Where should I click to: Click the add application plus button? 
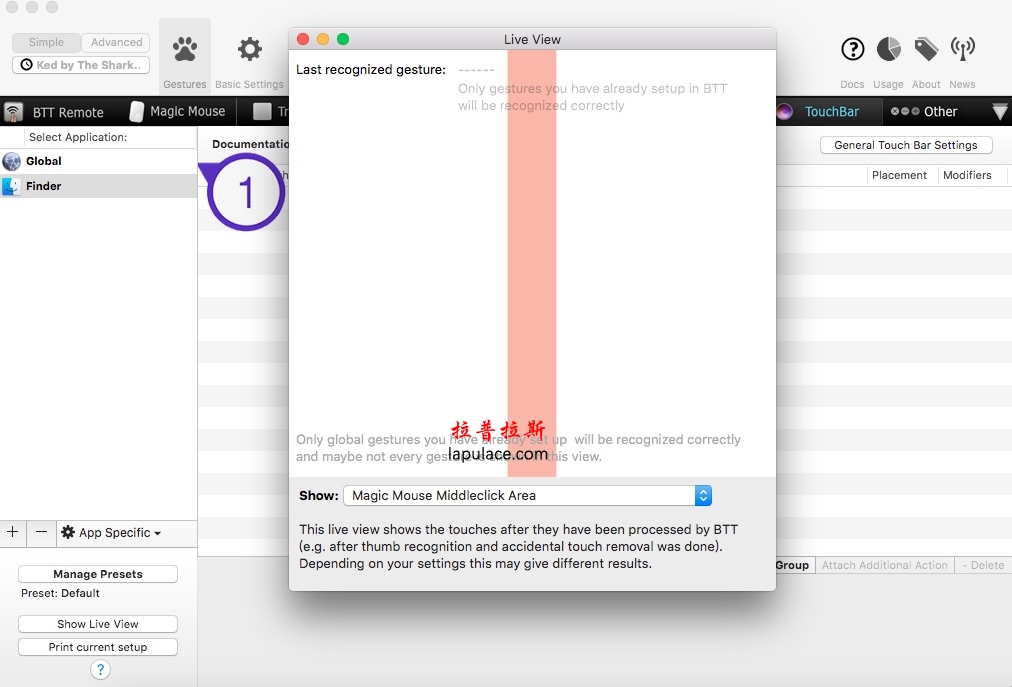(x=13, y=533)
